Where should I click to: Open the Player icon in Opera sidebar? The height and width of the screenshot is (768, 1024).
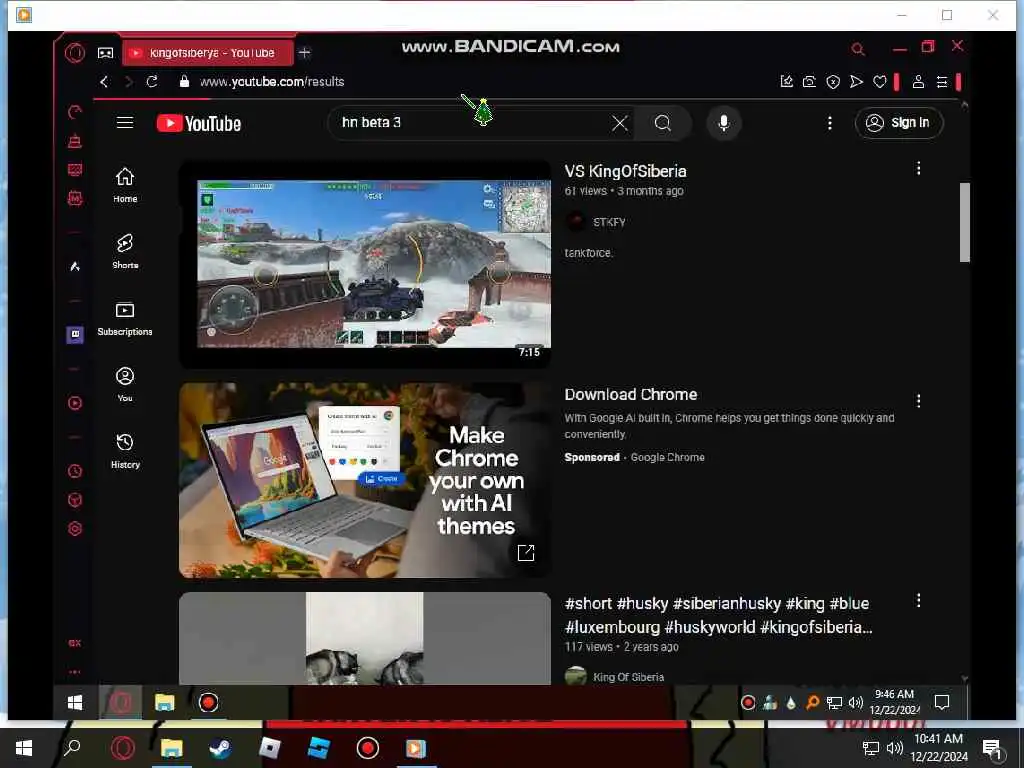click(75, 403)
